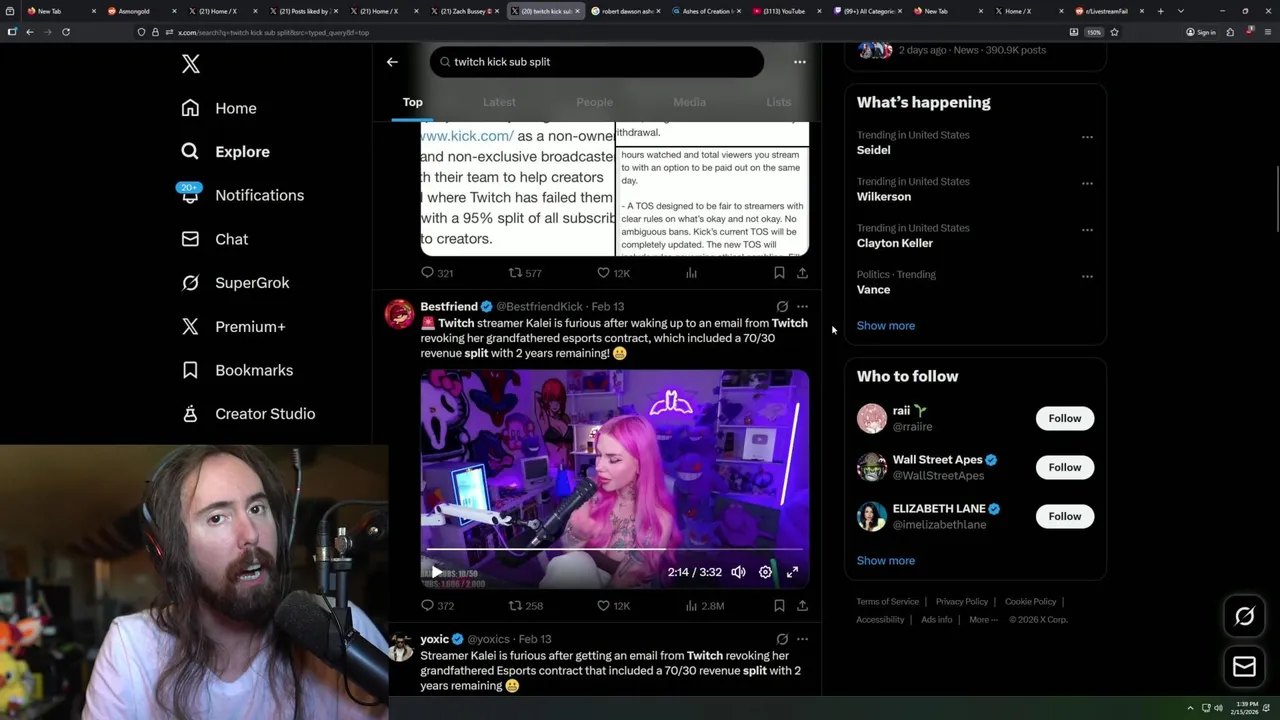Open the Explore page in the sidebar
This screenshot has width=1280, height=720.
point(226,152)
